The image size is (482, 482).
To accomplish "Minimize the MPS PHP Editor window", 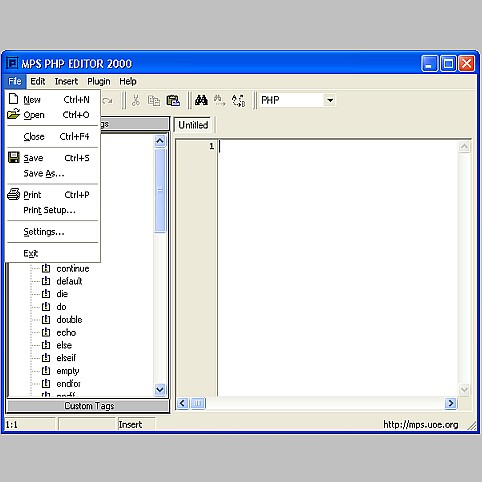I will [429, 63].
